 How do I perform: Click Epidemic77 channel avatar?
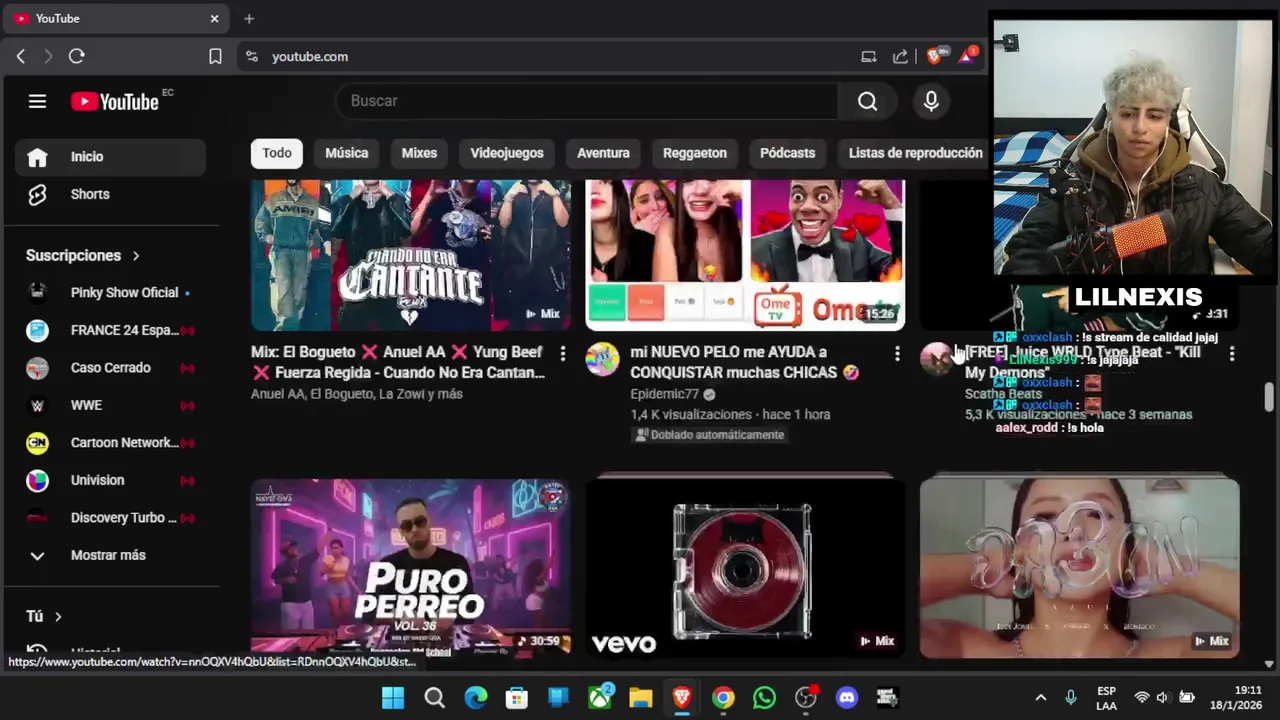coord(602,359)
